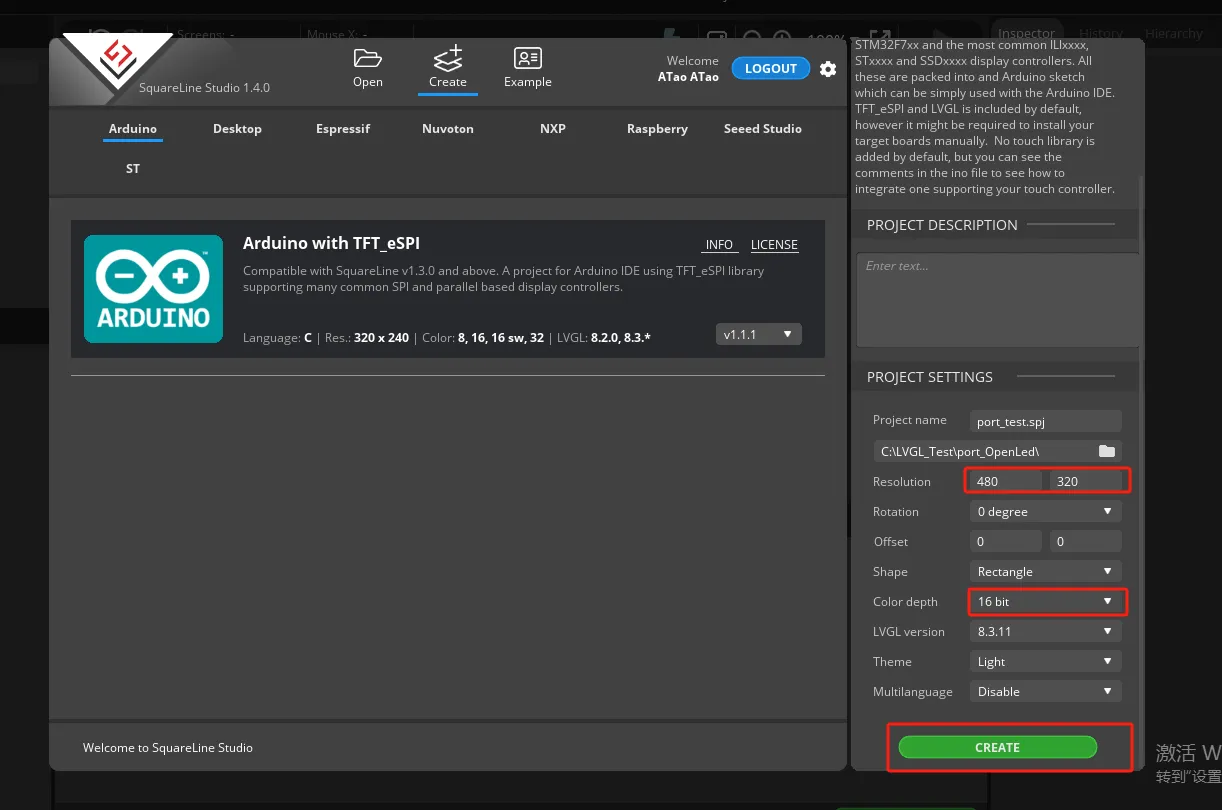
Task: Open the Multilanguage dropdown
Action: coord(1044,692)
